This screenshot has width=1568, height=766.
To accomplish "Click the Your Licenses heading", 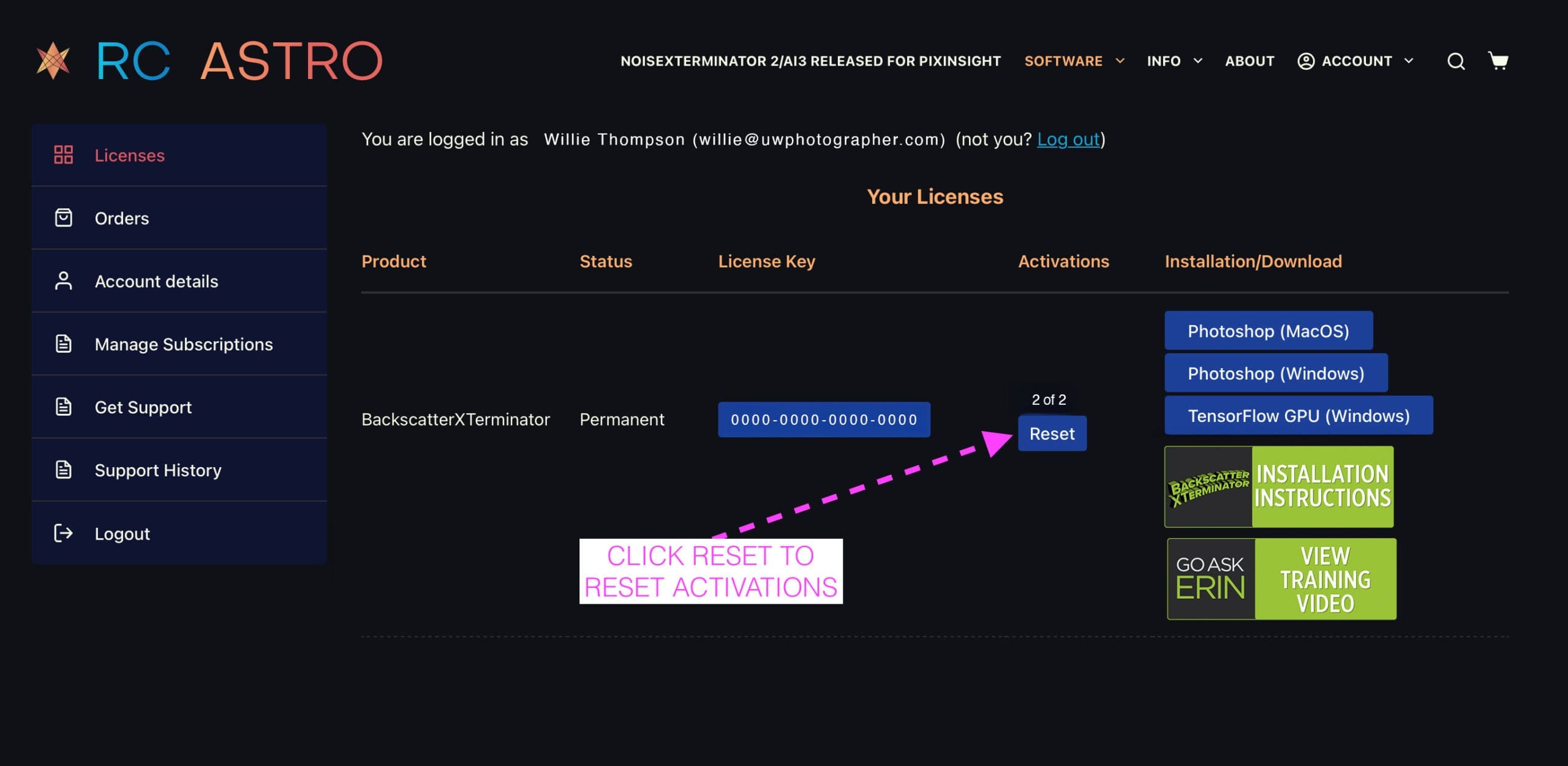I will click(x=935, y=197).
